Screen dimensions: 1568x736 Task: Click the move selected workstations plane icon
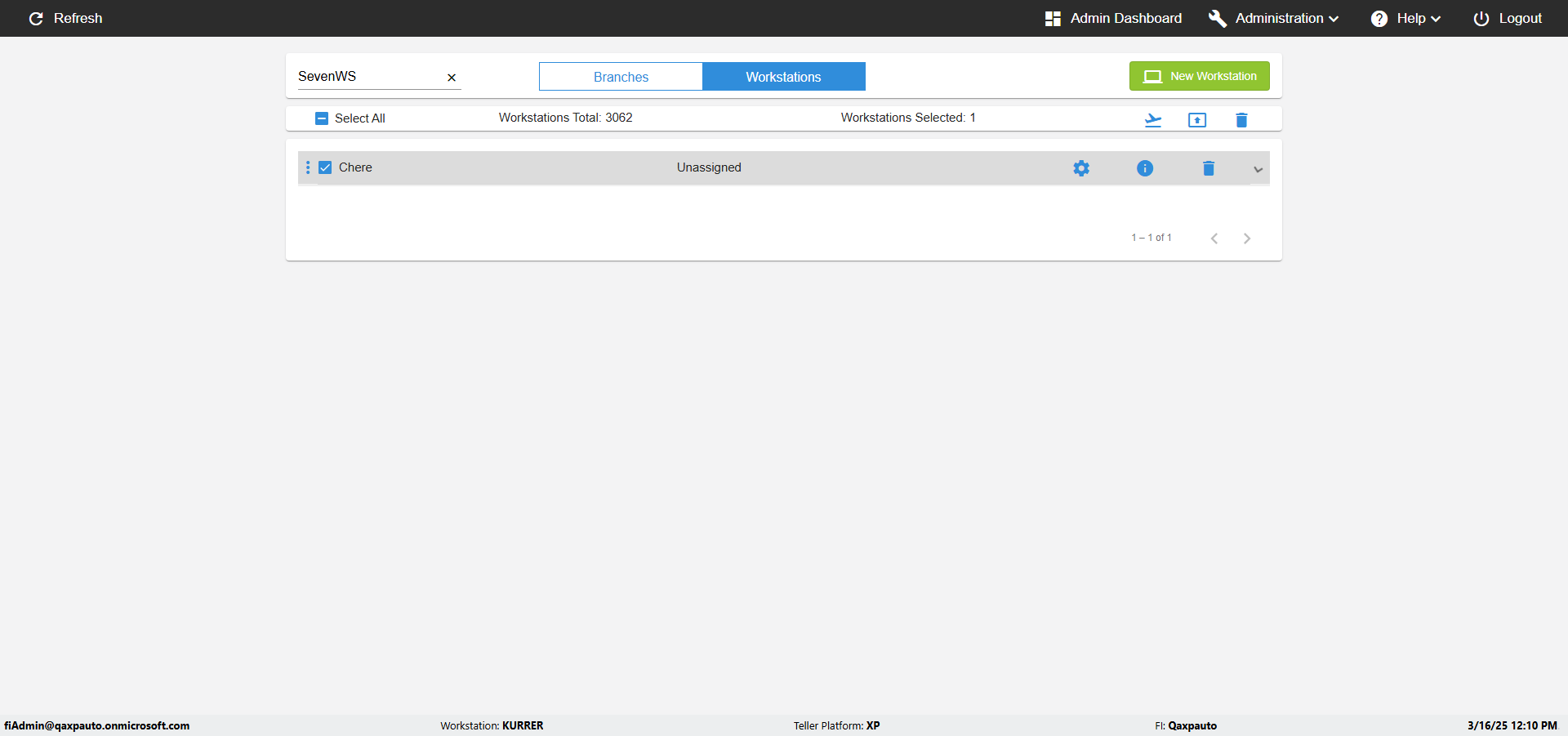click(1153, 120)
